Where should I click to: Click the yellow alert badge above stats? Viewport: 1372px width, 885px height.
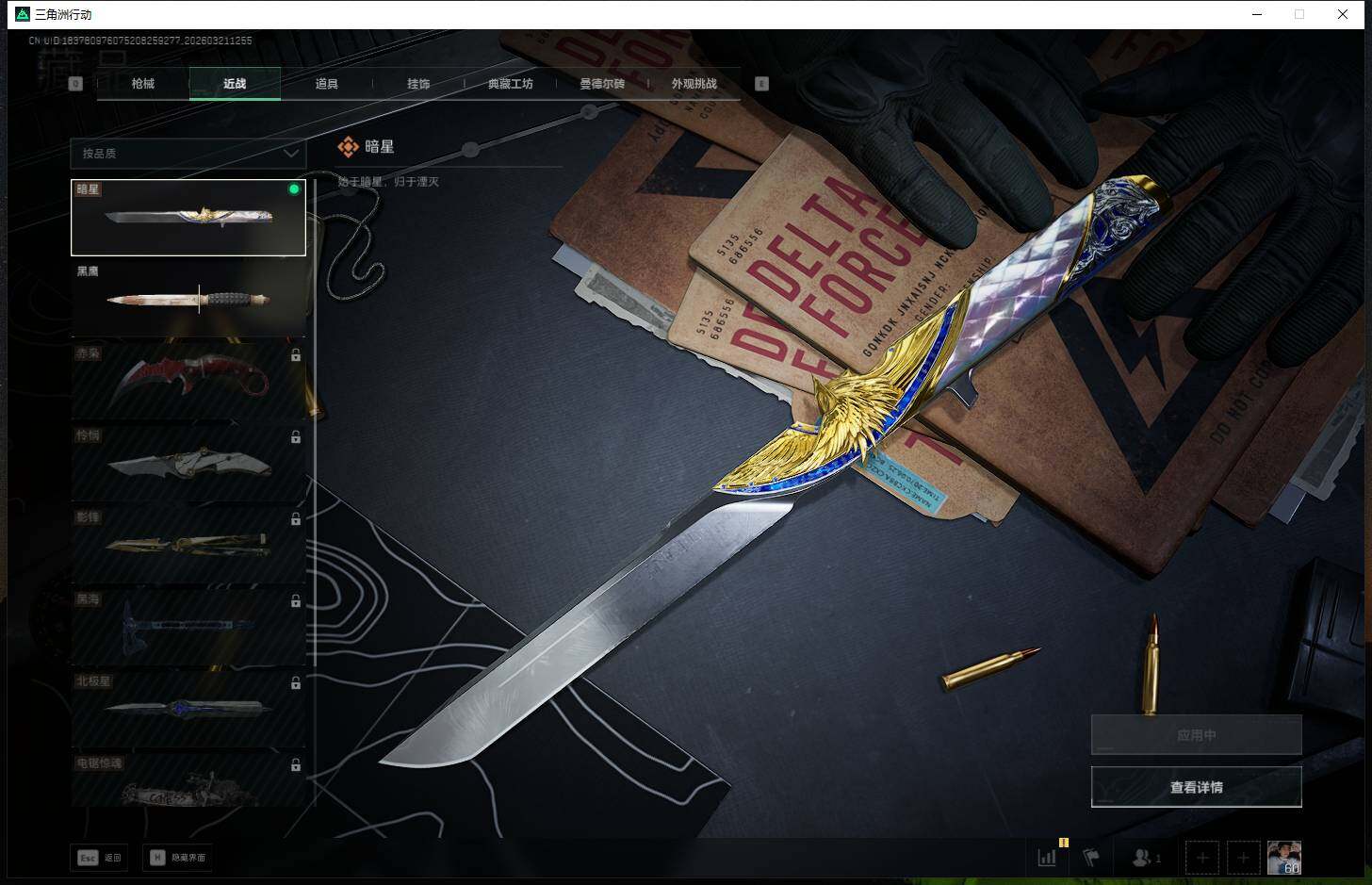coord(1064,843)
